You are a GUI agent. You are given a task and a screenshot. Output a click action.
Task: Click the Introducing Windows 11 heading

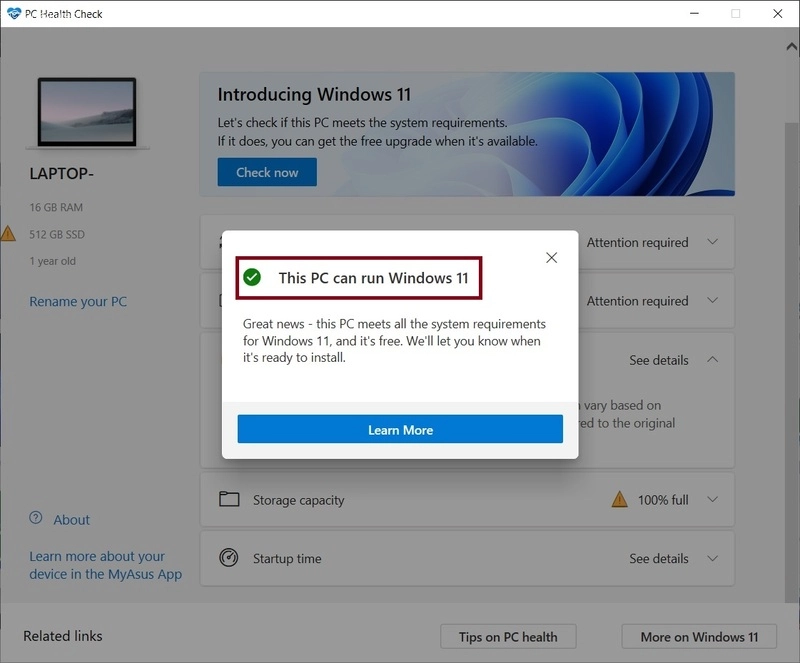314,94
